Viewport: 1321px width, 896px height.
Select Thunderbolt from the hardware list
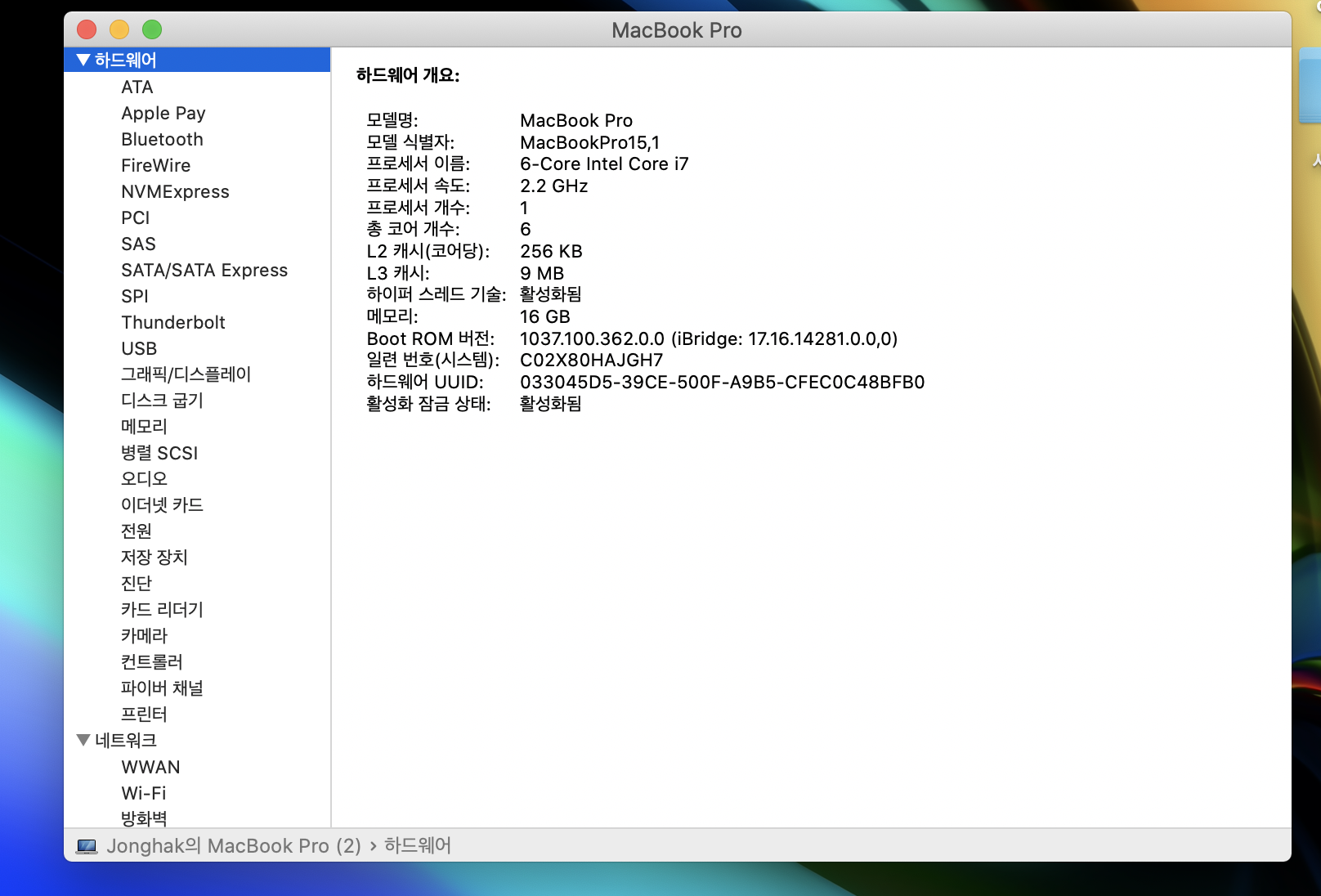[x=172, y=322]
